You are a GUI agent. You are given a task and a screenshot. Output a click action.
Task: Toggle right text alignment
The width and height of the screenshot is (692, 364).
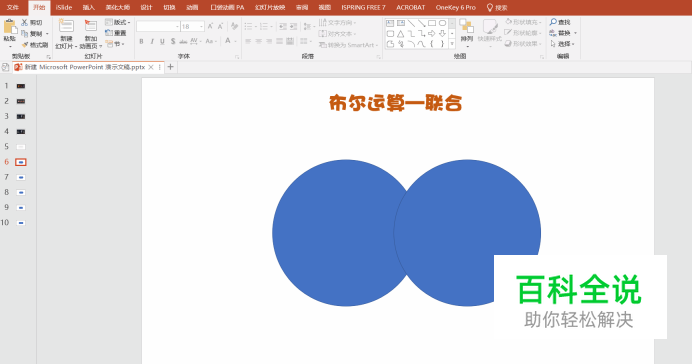click(269, 41)
